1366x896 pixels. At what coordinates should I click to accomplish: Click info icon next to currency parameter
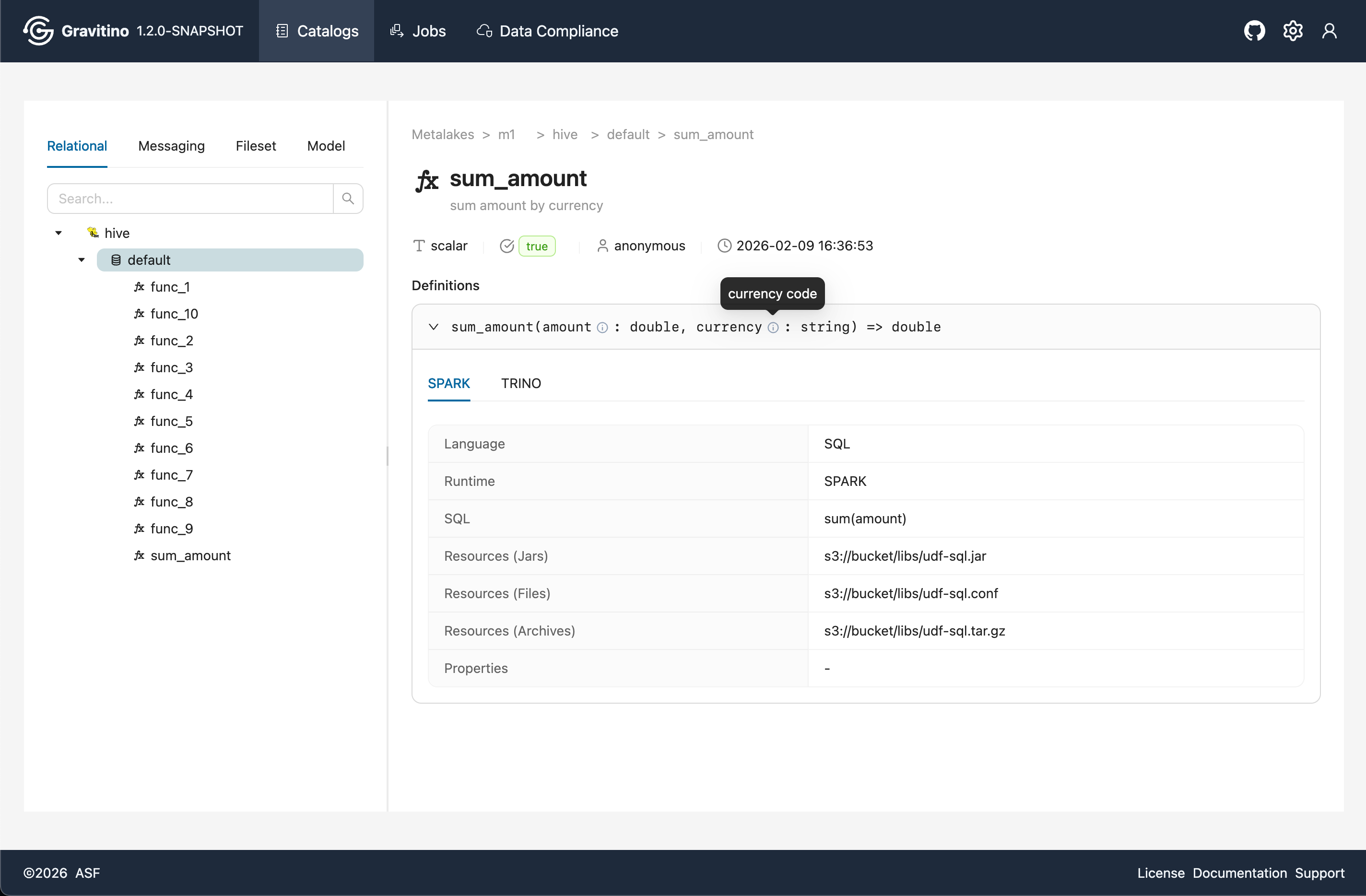tap(773, 327)
